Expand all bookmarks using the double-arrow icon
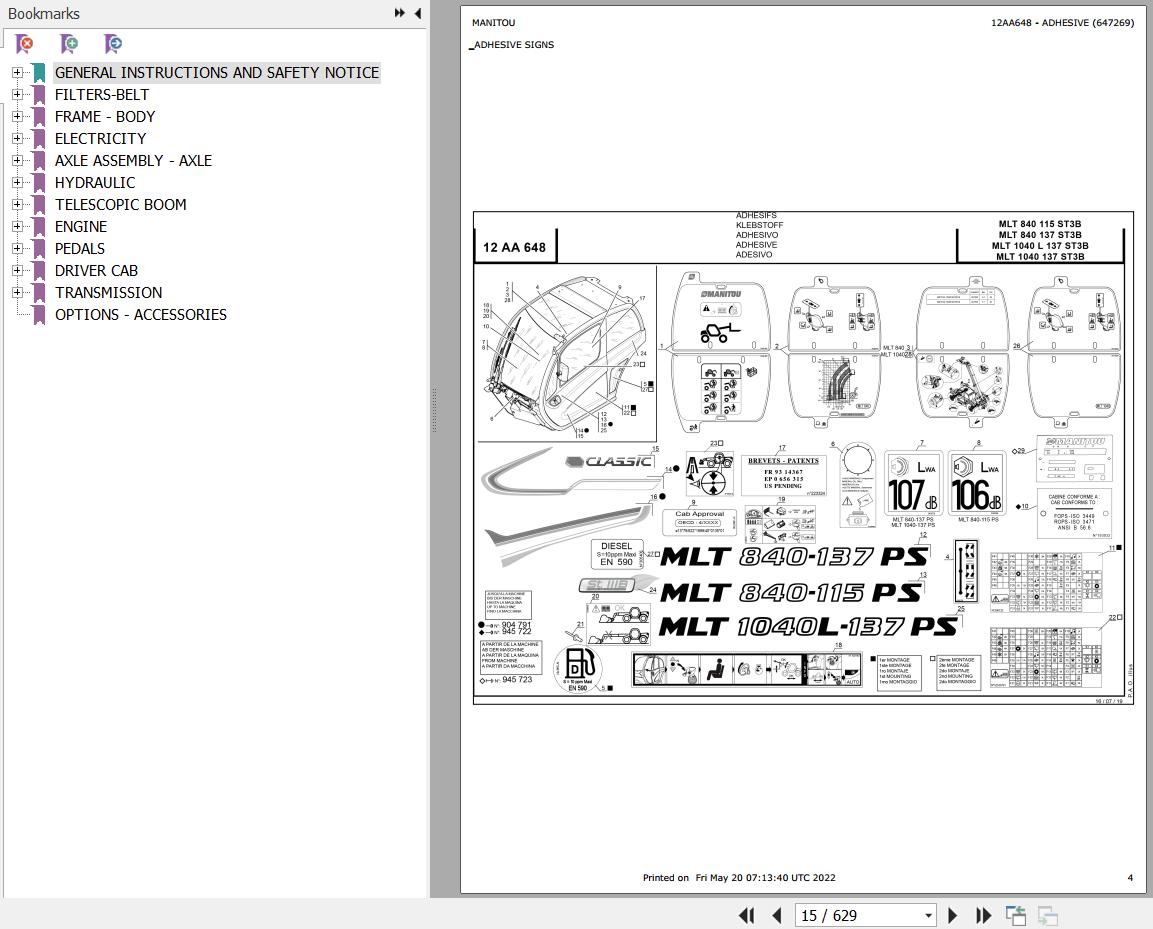This screenshot has height=929, width=1153. pyautogui.click(x=399, y=13)
